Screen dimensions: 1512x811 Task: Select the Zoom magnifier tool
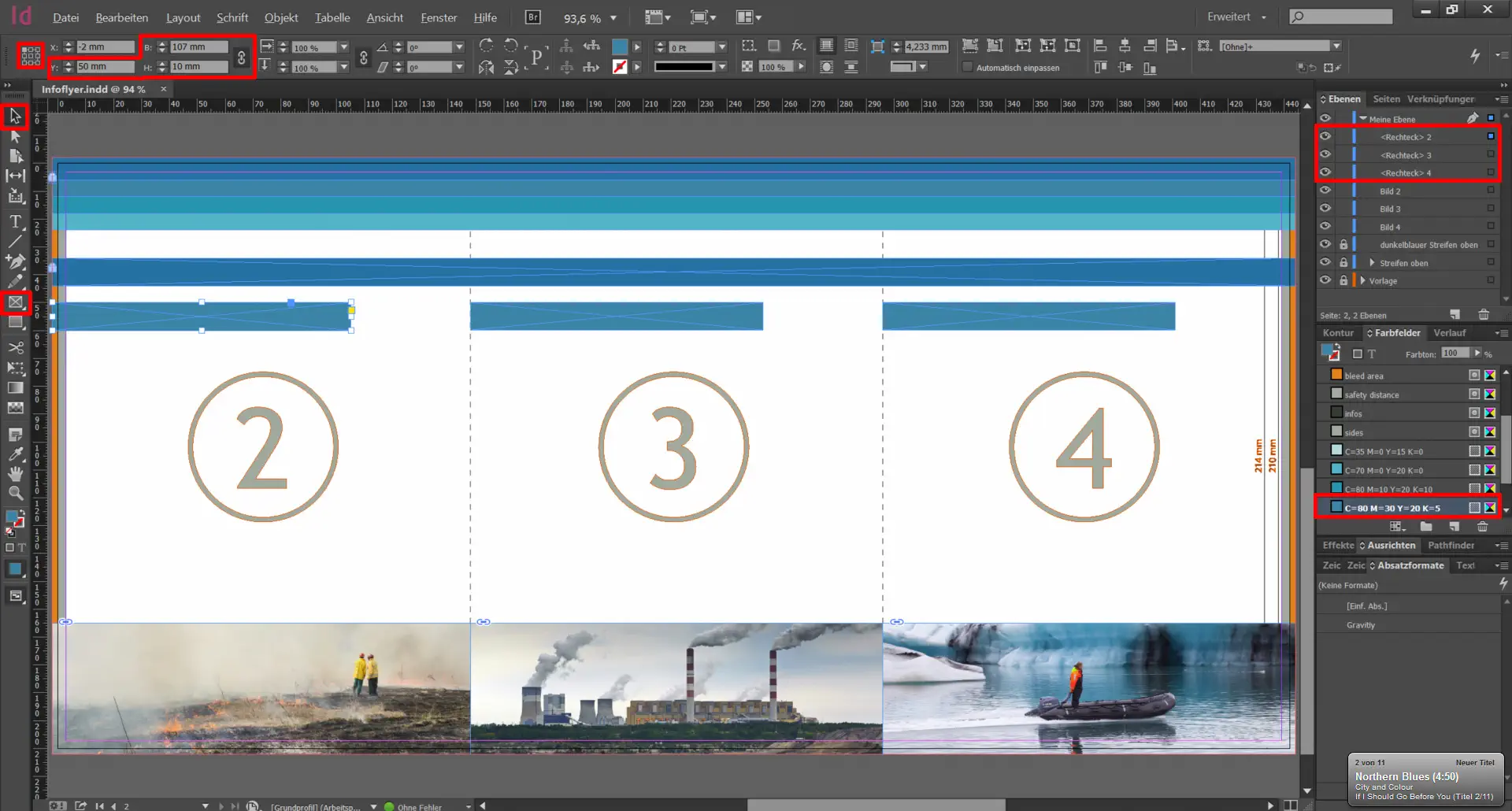15,493
